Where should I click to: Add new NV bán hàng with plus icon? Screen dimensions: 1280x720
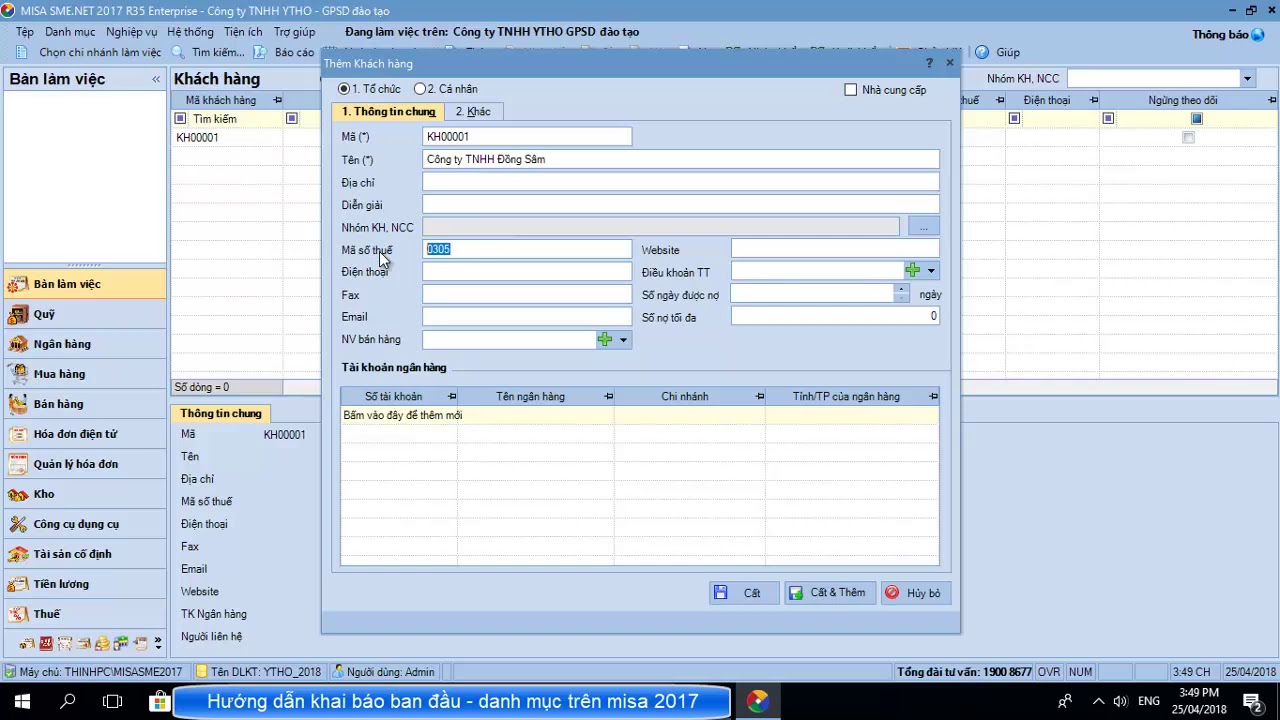coord(604,340)
